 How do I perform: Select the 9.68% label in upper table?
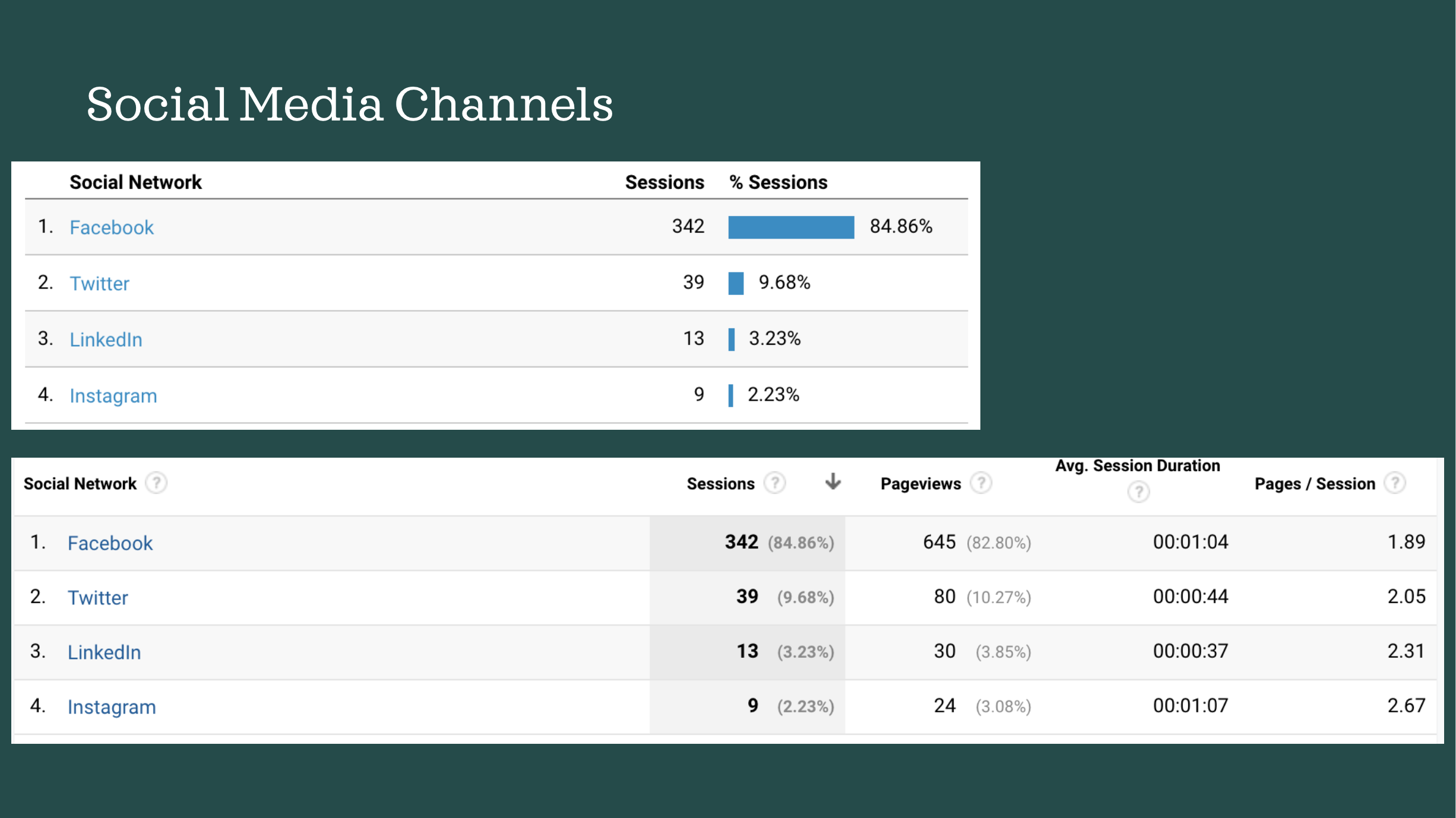click(784, 282)
